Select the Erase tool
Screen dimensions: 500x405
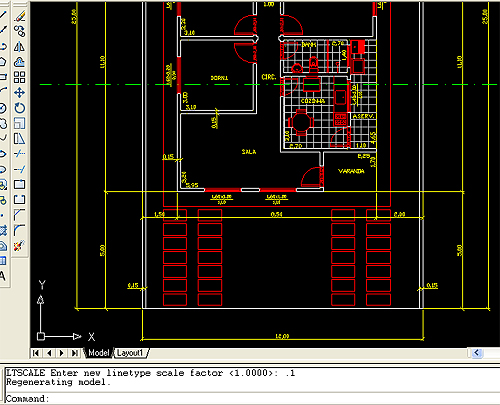click(20, 16)
